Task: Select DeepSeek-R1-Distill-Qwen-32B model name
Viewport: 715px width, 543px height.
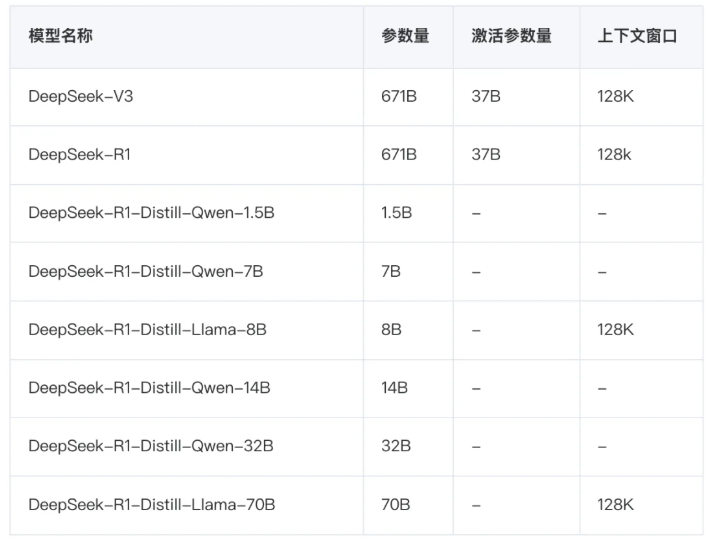Action: point(150,446)
